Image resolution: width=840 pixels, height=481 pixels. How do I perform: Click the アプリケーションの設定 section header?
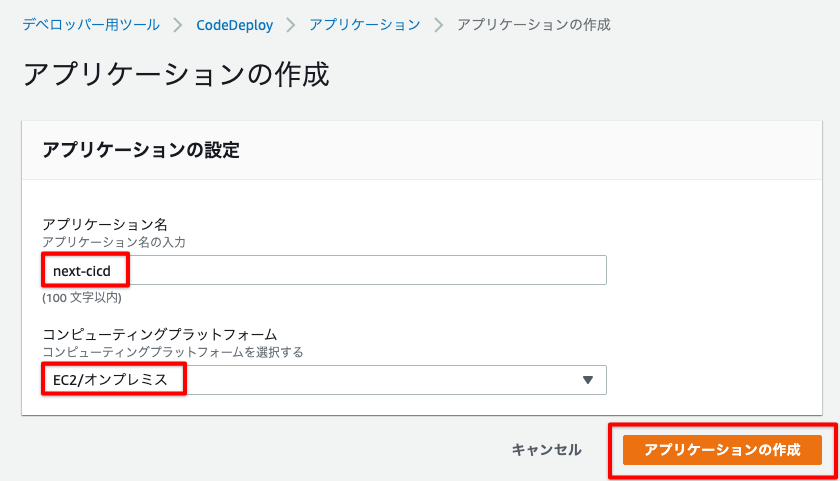click(x=140, y=151)
